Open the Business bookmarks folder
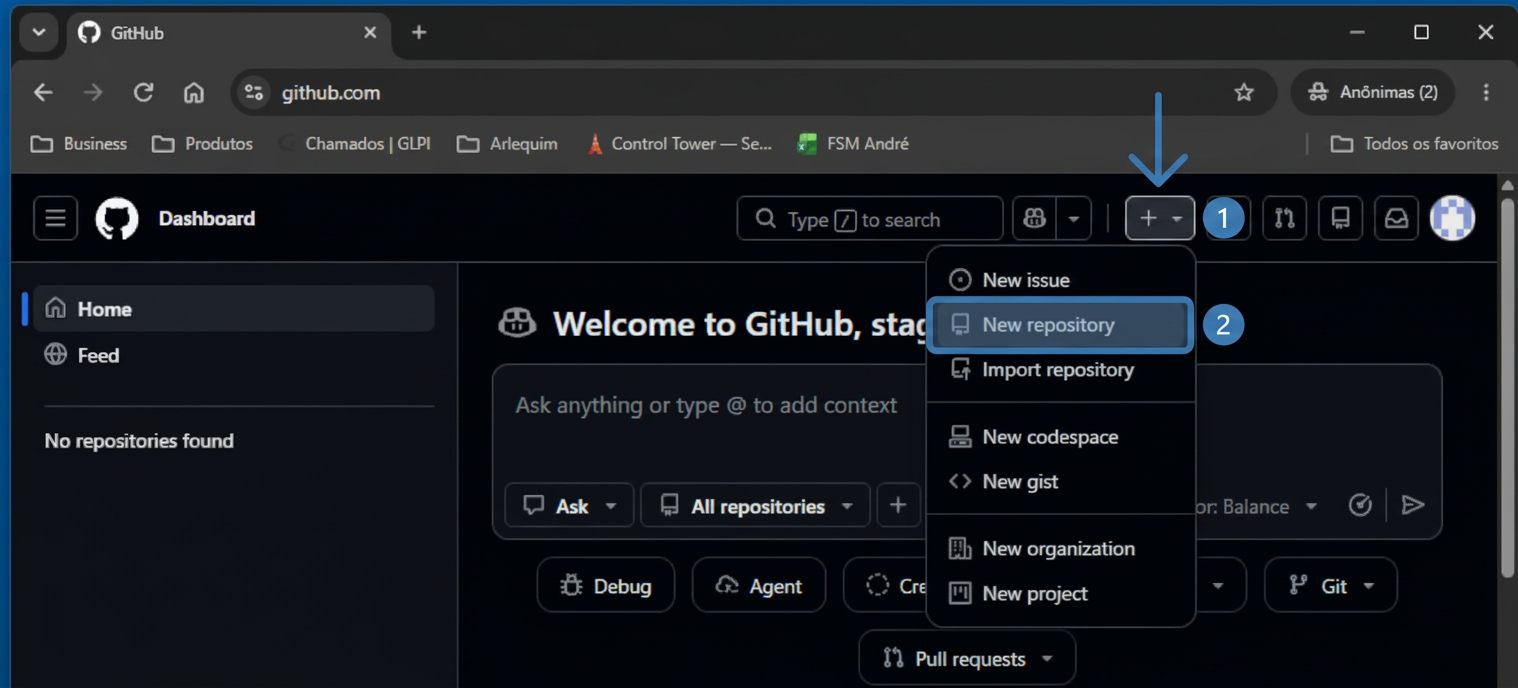1518x688 pixels. [x=79, y=144]
